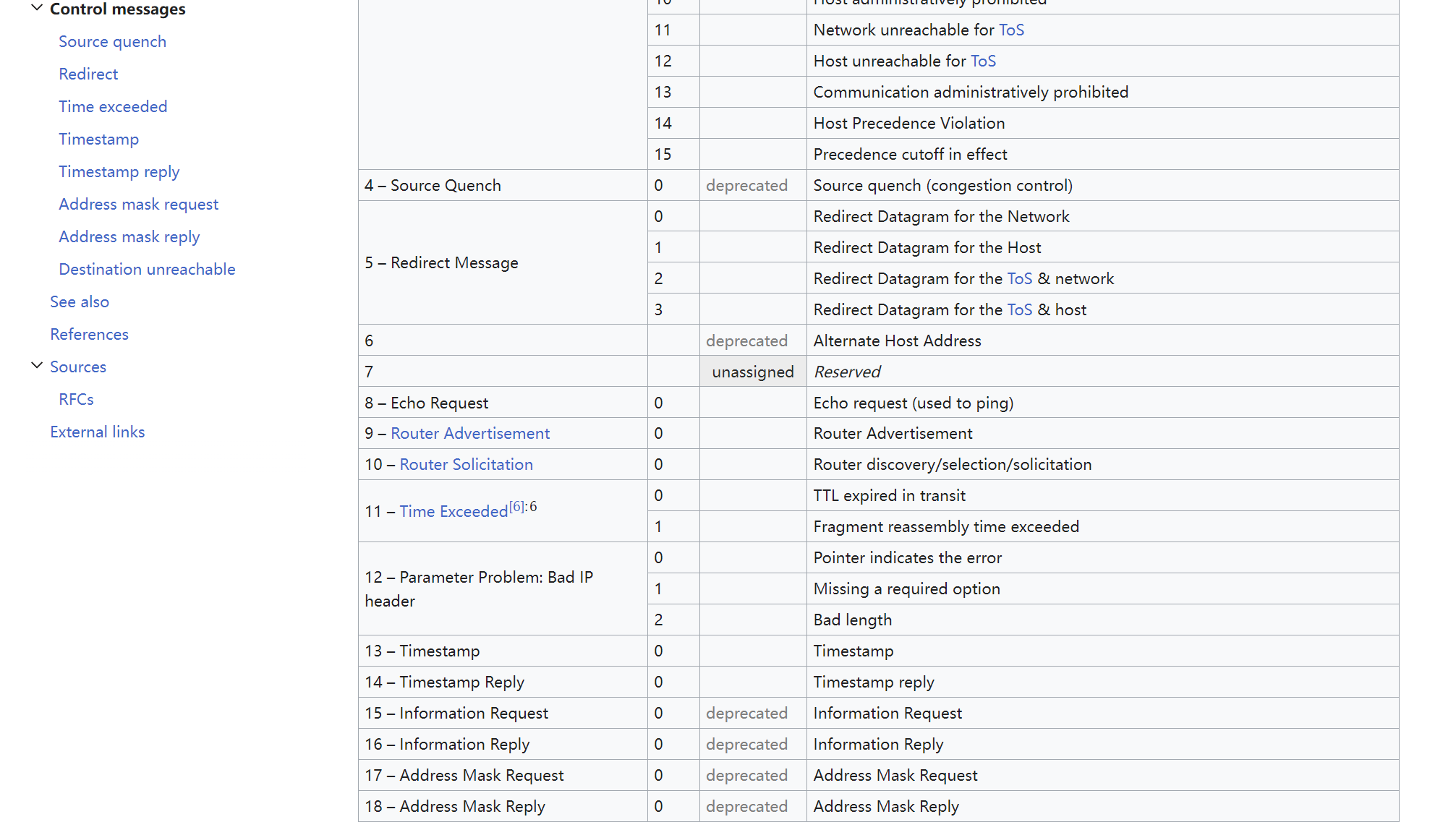Screen dimensions: 1456x822
Task: Open Timestamp reply in the sidebar
Action: point(119,171)
